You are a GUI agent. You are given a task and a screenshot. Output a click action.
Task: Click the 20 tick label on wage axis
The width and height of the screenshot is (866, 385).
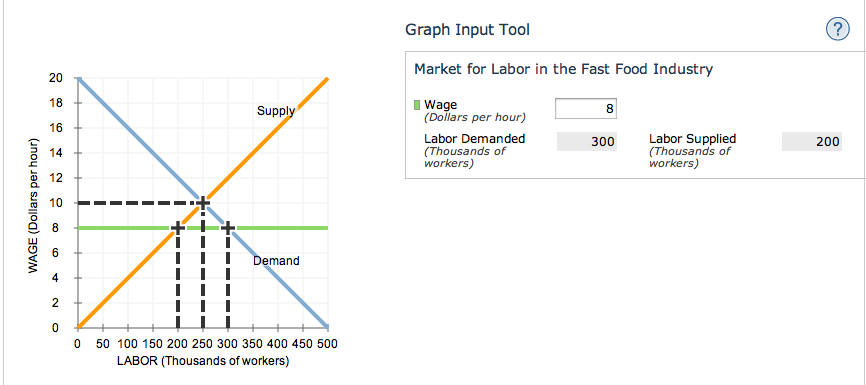55,78
